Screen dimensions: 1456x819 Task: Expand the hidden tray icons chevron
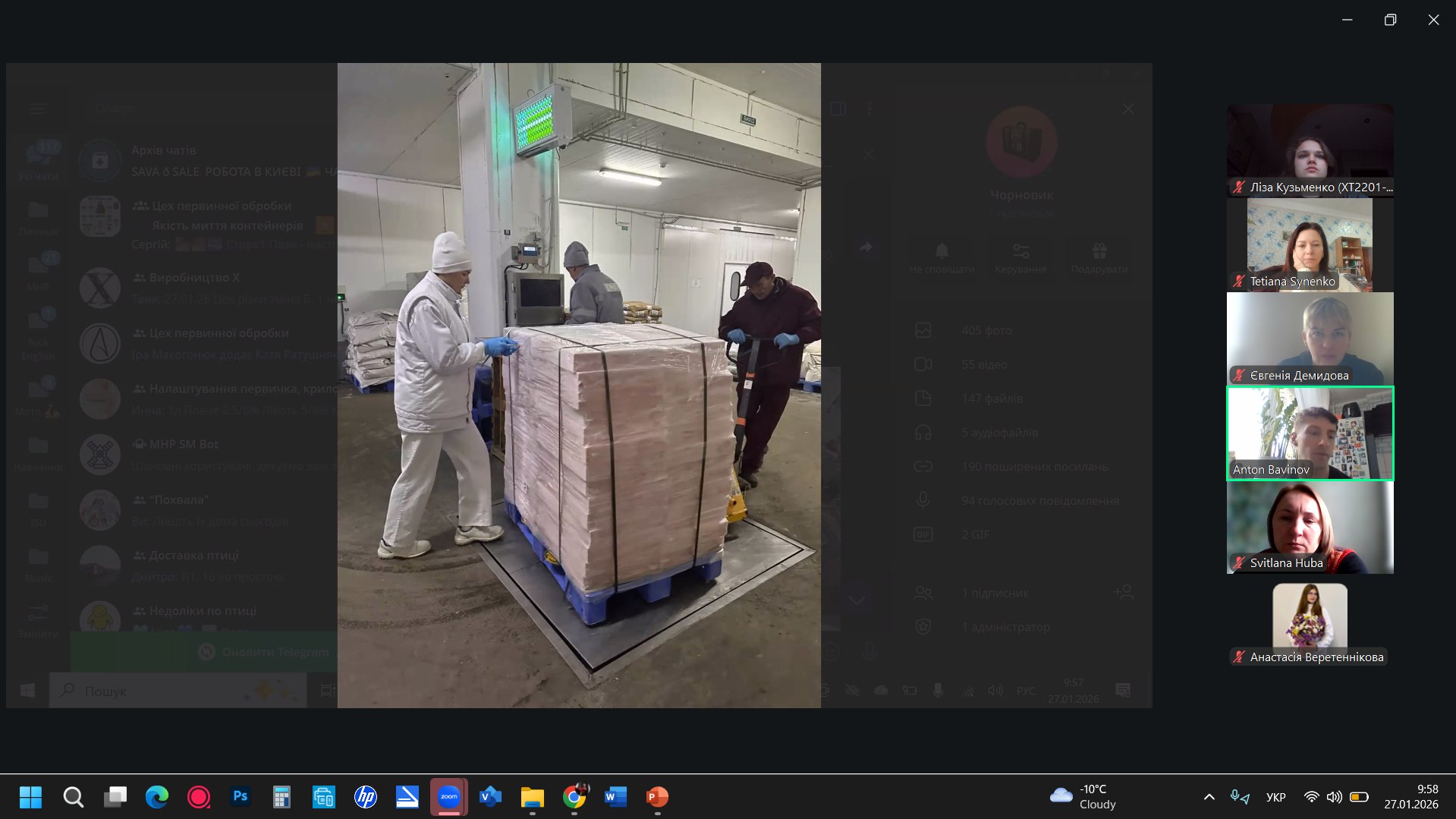(x=1209, y=797)
